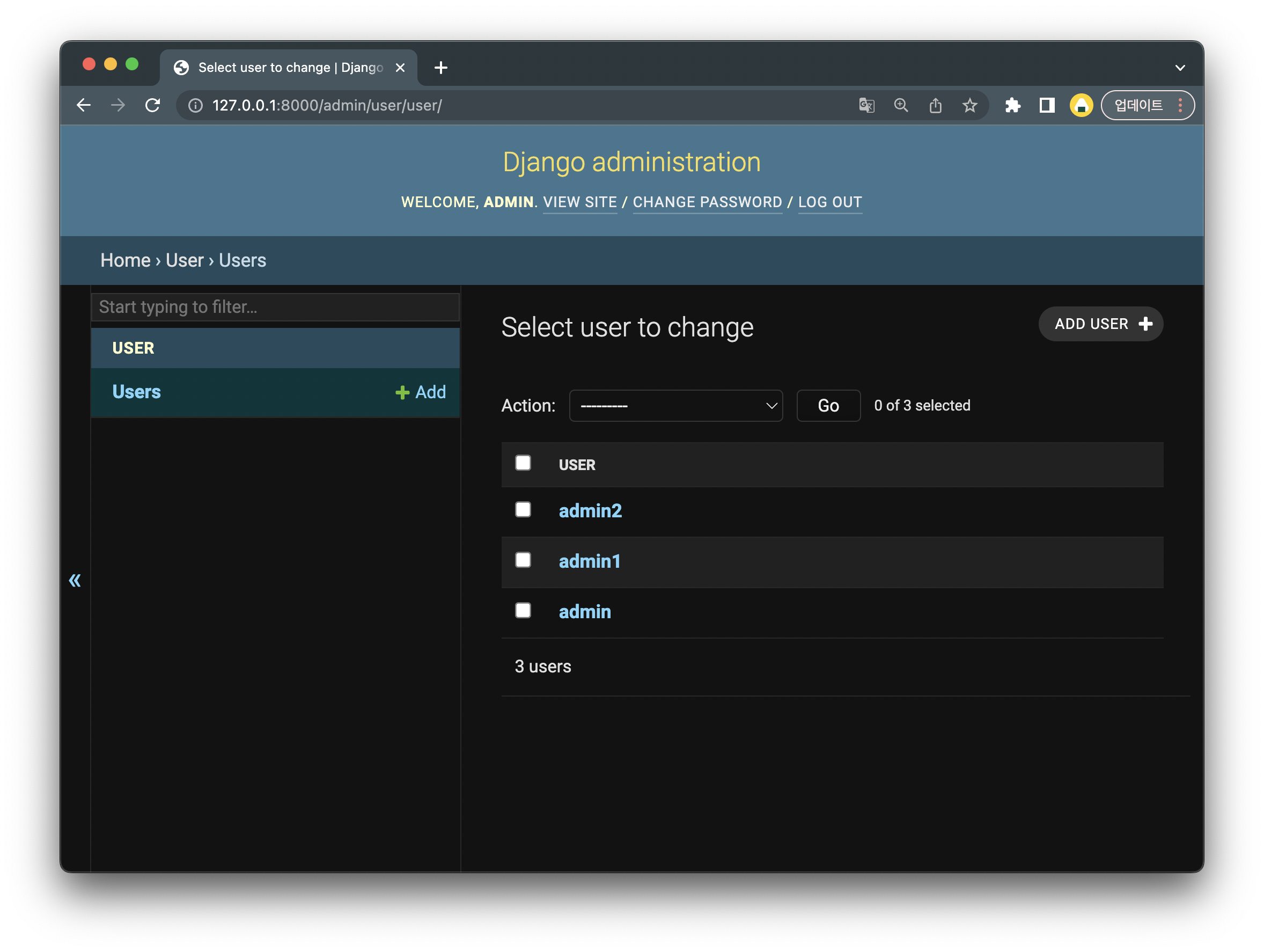The image size is (1264, 952).
Task: Check the admin2 user checkbox
Action: (523, 509)
